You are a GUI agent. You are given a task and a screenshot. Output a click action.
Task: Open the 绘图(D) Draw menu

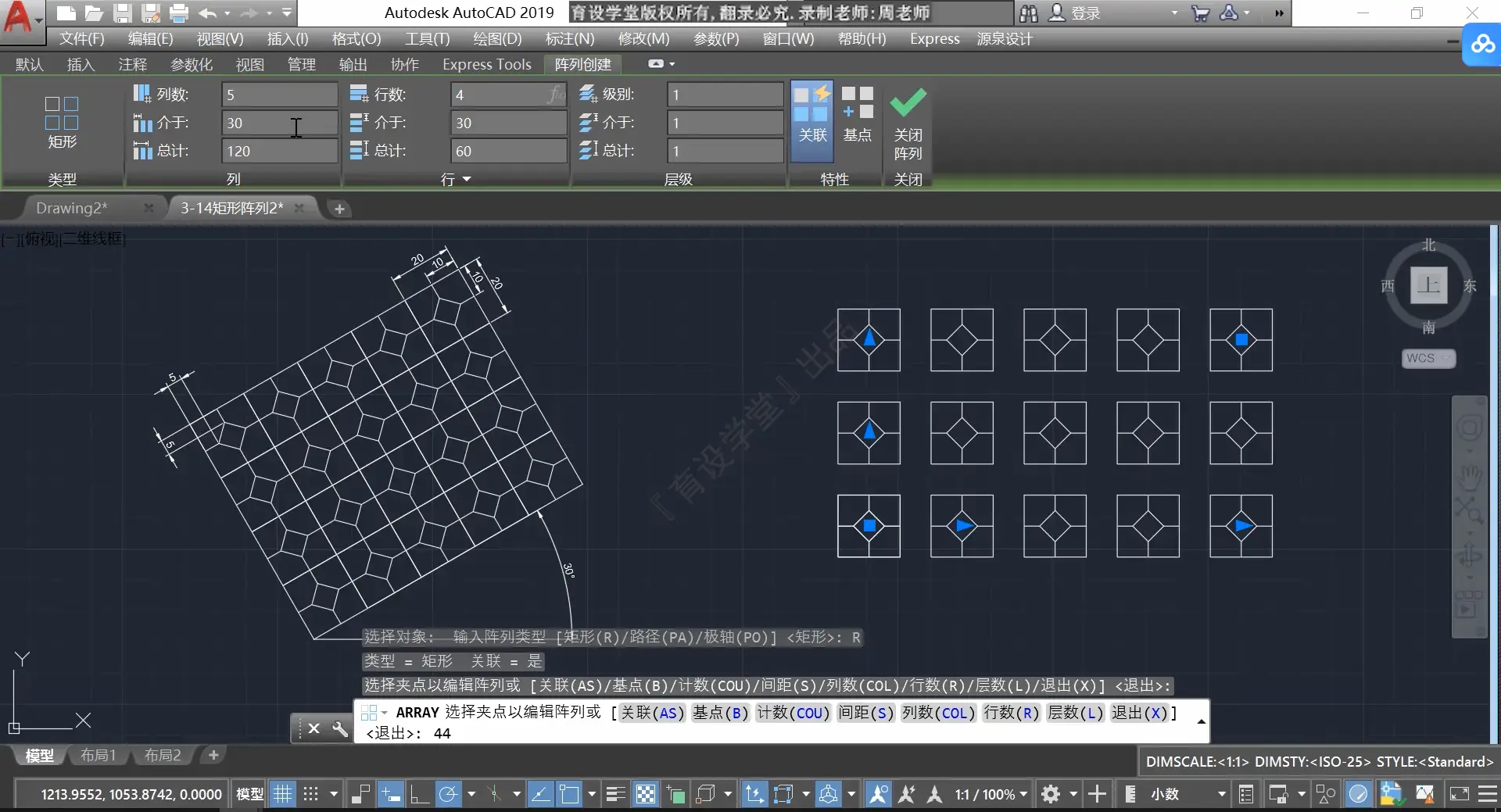click(496, 38)
